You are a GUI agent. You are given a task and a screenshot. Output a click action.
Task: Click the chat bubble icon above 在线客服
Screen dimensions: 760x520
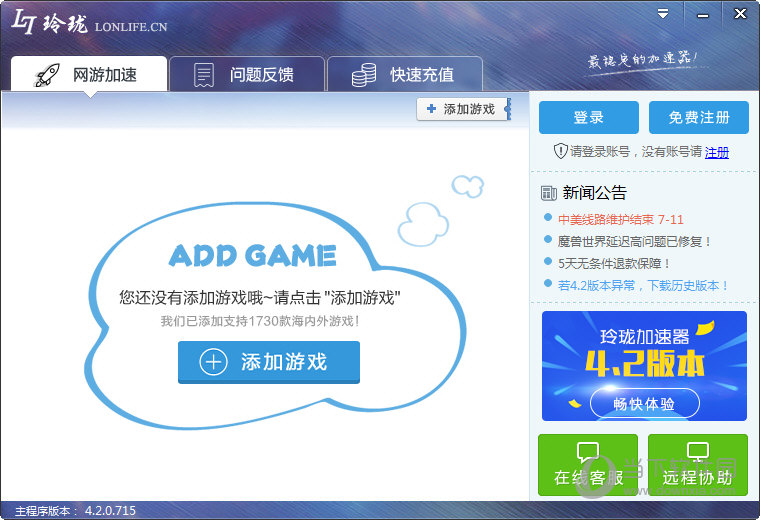pyautogui.click(x=588, y=452)
